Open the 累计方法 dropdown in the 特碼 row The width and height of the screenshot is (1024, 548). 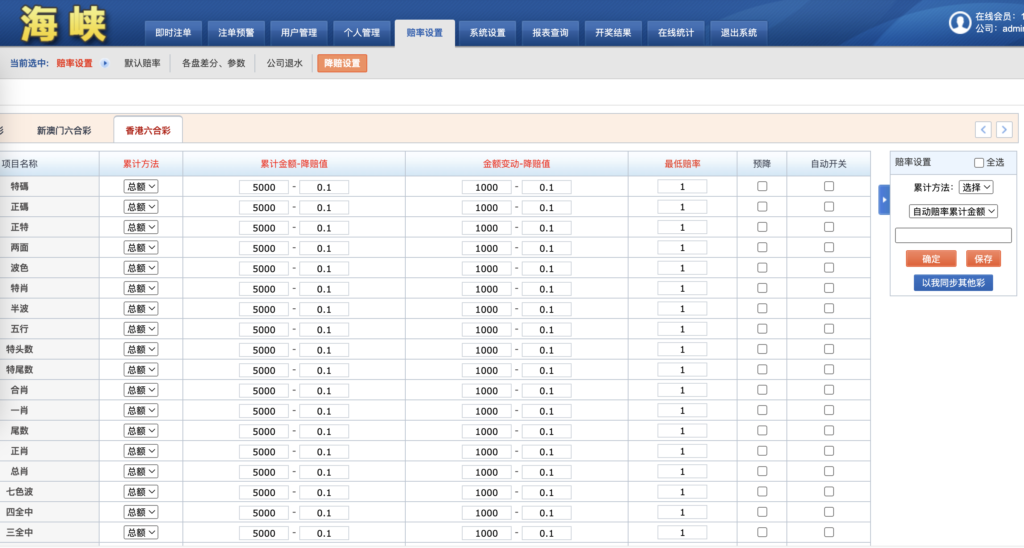coord(141,187)
